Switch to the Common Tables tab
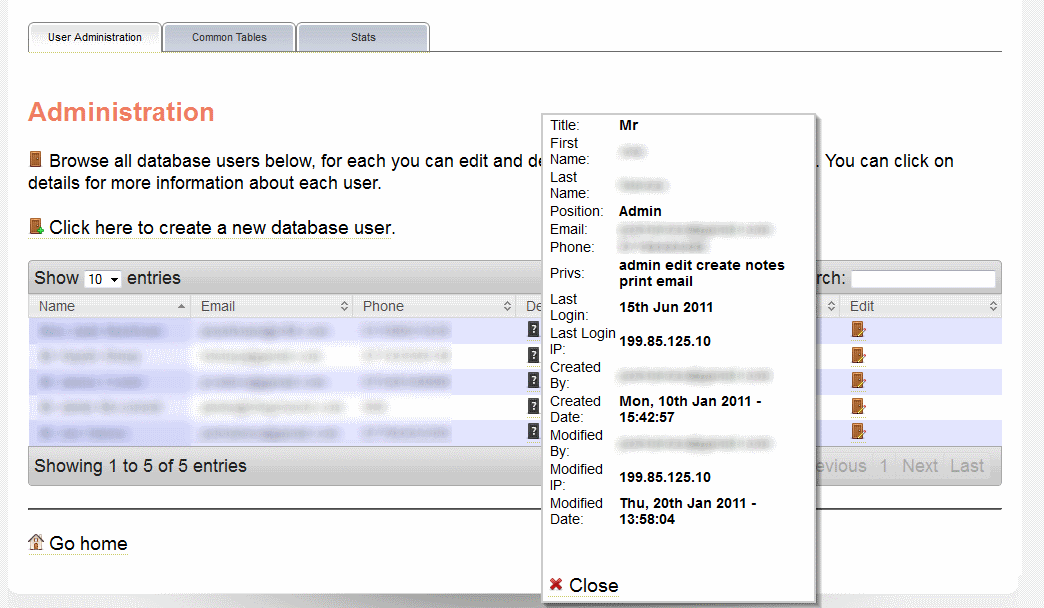 coord(229,38)
